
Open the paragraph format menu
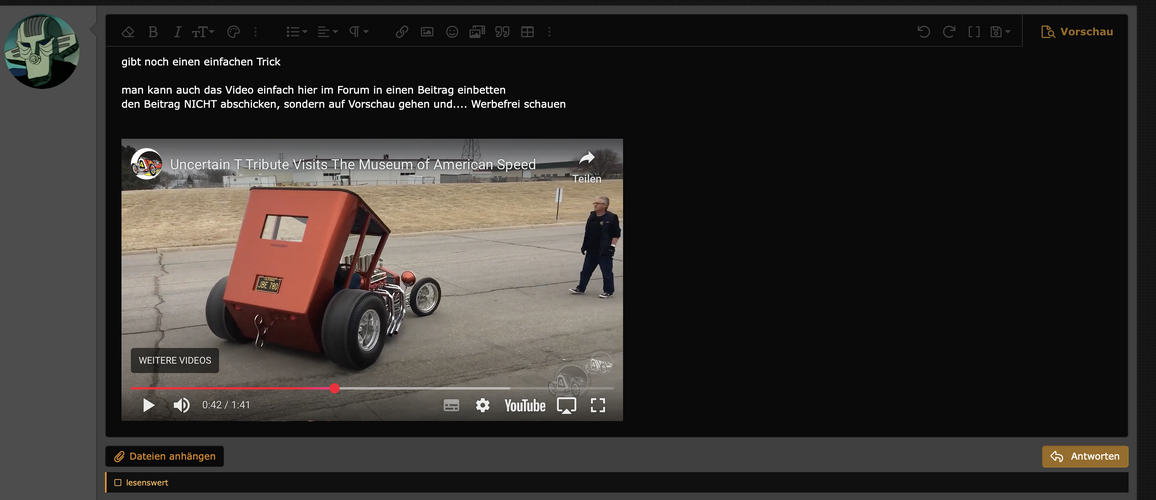pyautogui.click(x=358, y=32)
